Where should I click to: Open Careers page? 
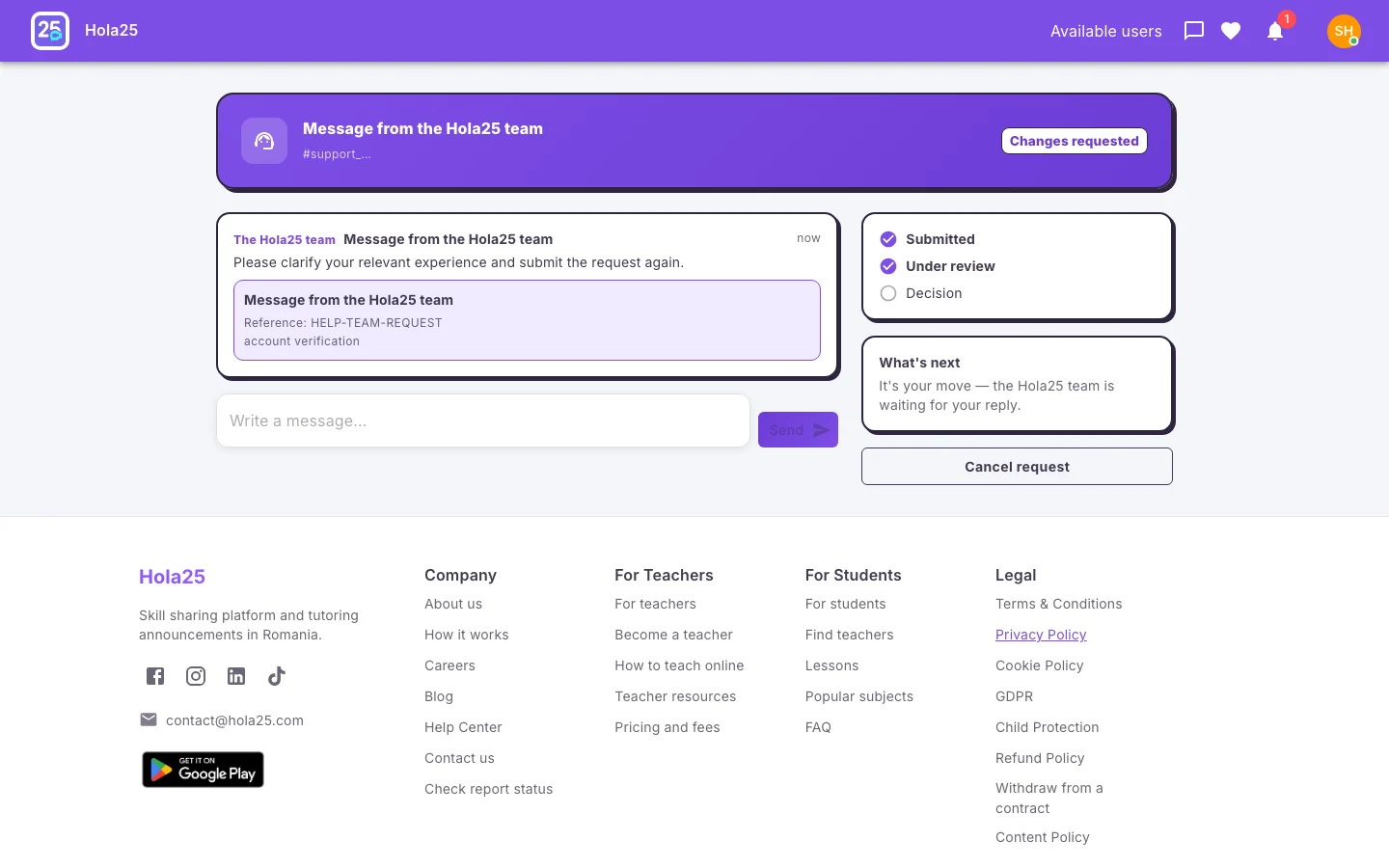[x=449, y=665]
